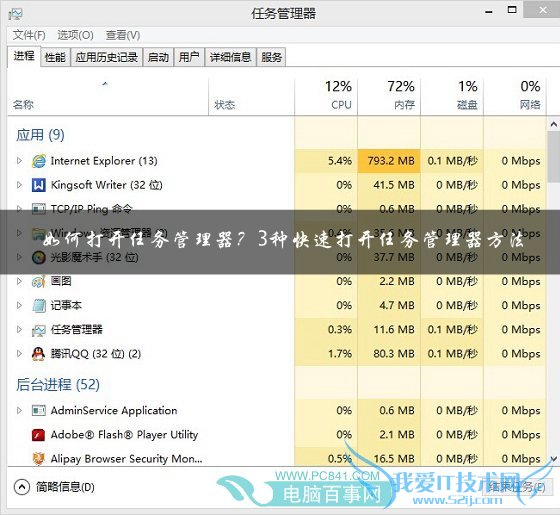Image resolution: width=560 pixels, height=515 pixels.
Task: Switch to the 性能 tab
Action: 55,57
